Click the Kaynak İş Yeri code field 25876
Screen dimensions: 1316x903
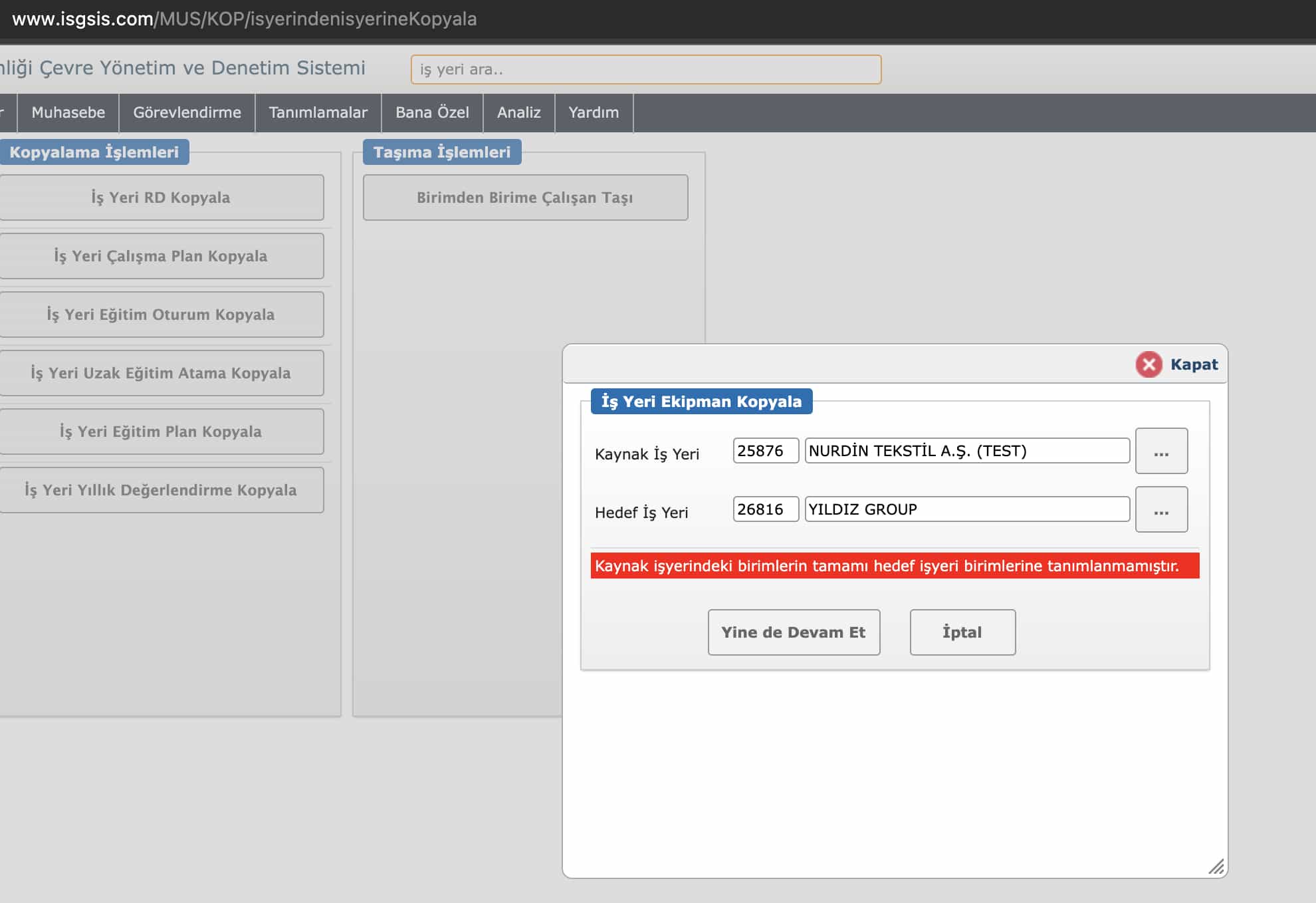click(765, 451)
